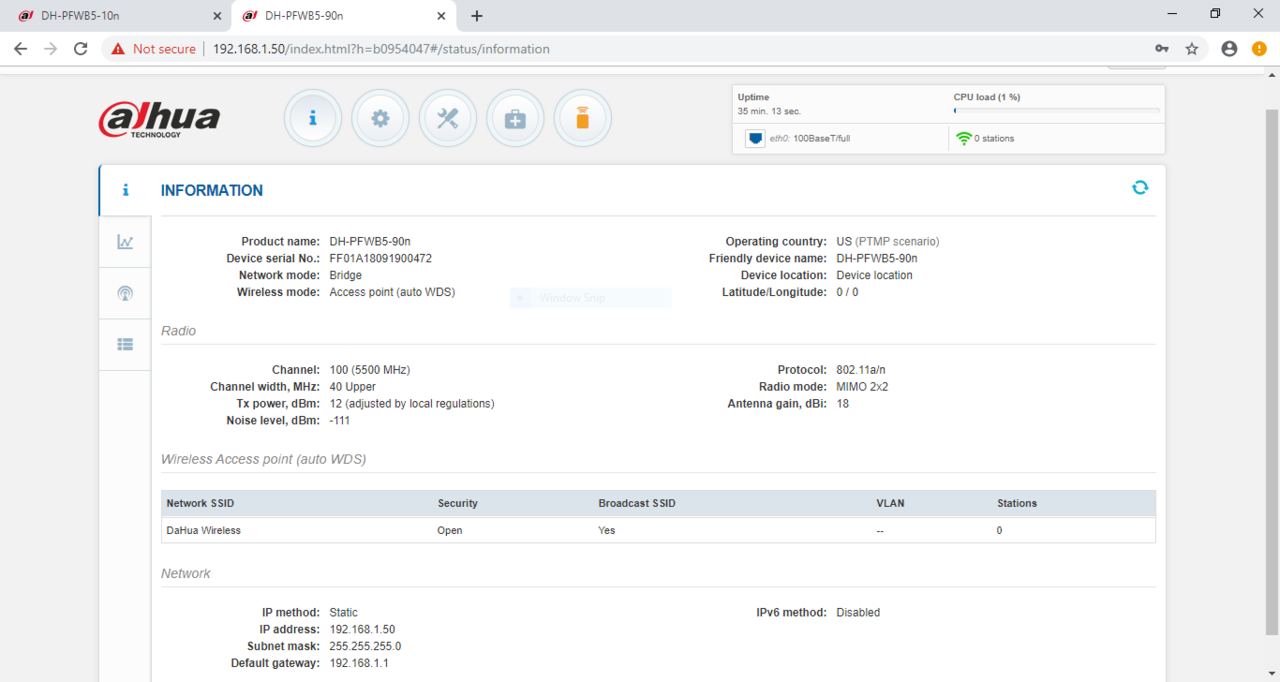Open the table list sidebar tab
Image resolution: width=1280 pixels, height=682 pixels.
click(125, 344)
